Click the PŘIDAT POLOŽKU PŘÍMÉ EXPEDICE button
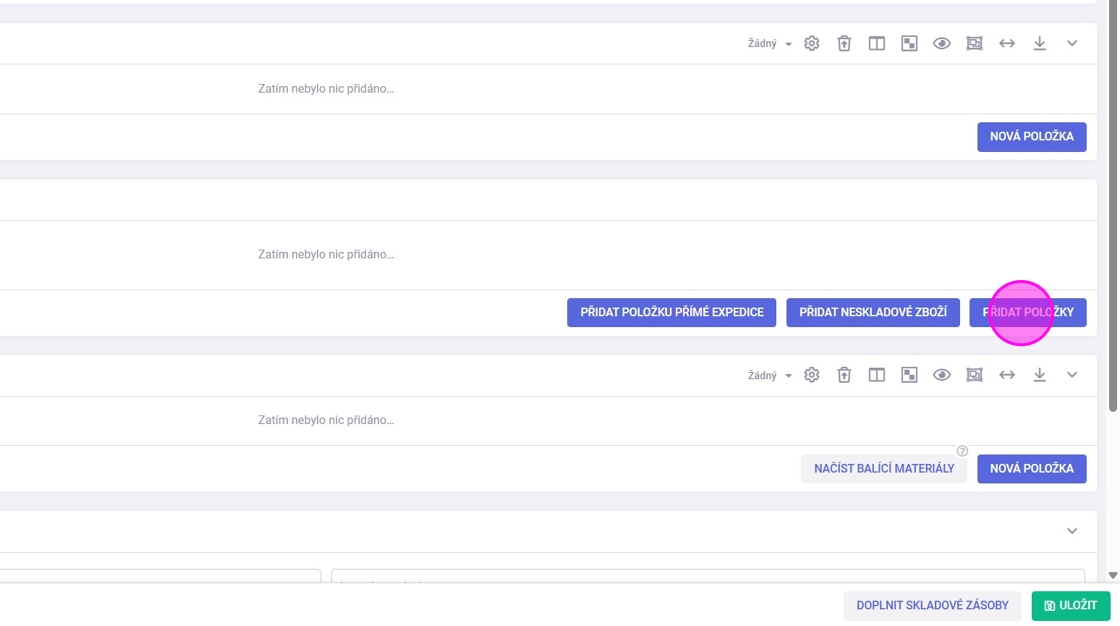The width and height of the screenshot is (1120, 626). [672, 313]
